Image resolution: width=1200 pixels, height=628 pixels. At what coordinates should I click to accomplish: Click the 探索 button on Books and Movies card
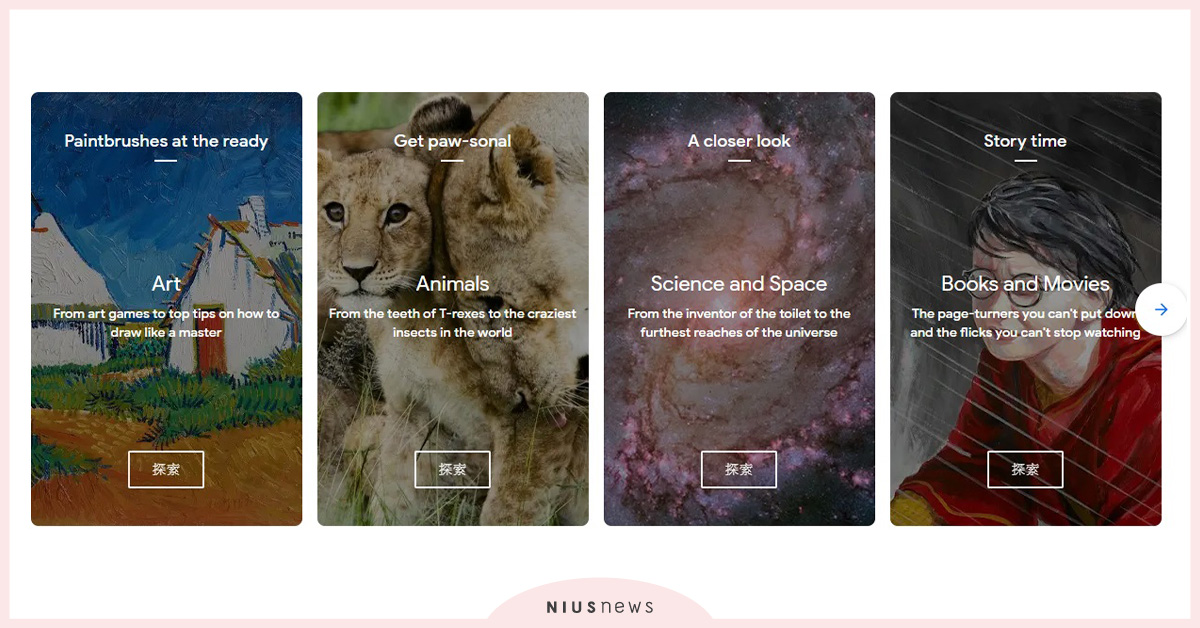(1026, 470)
